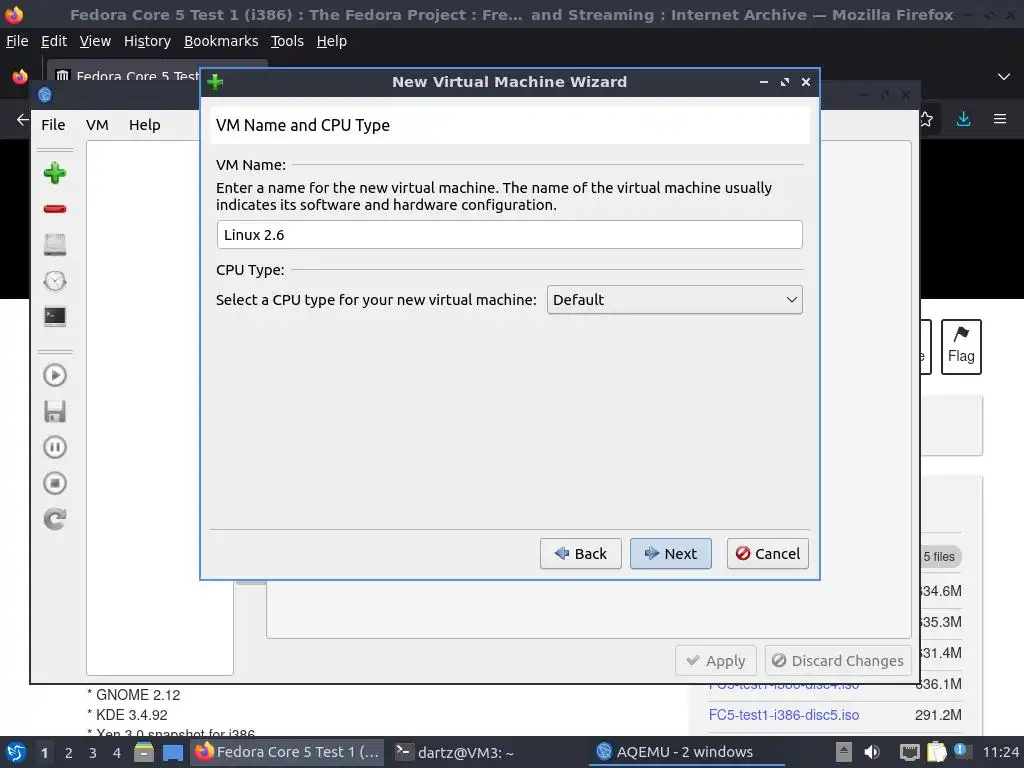Click the Firefox logo icon in title bar
Image resolution: width=1024 pixels, height=768 pixels.
14,14
